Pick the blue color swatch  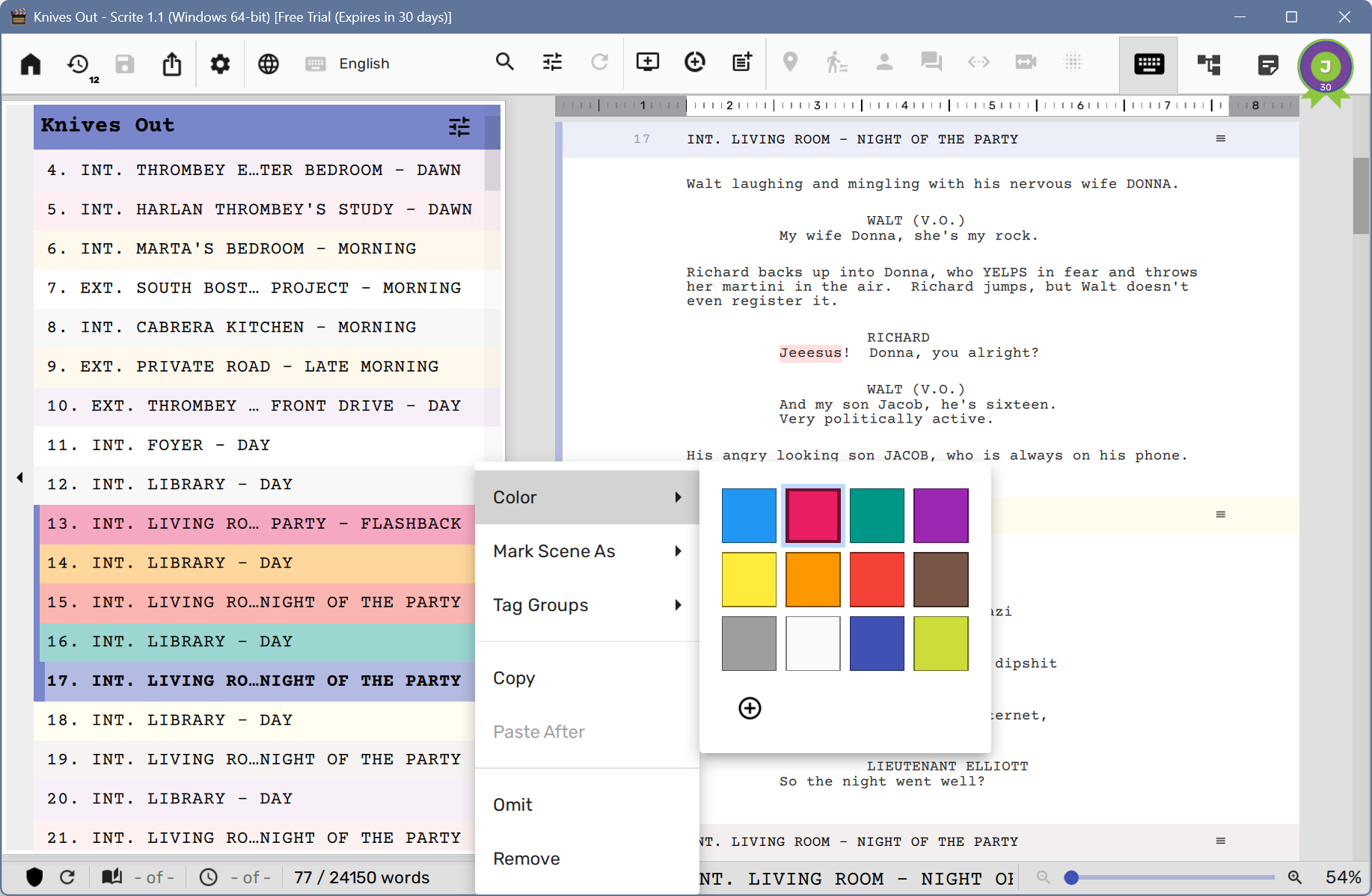pyautogui.click(x=749, y=515)
